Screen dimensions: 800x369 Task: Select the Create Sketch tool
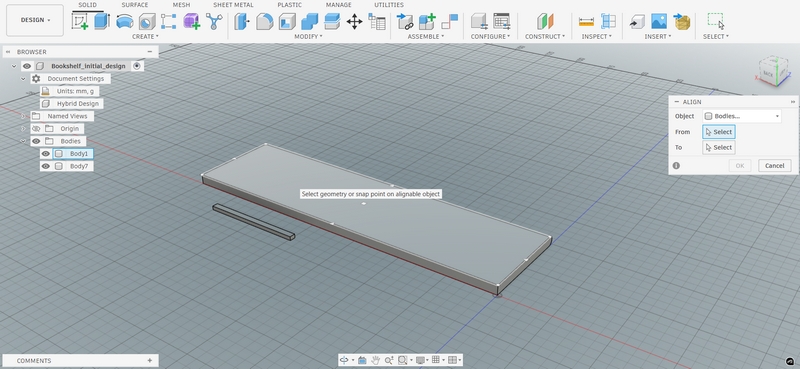click(x=80, y=21)
